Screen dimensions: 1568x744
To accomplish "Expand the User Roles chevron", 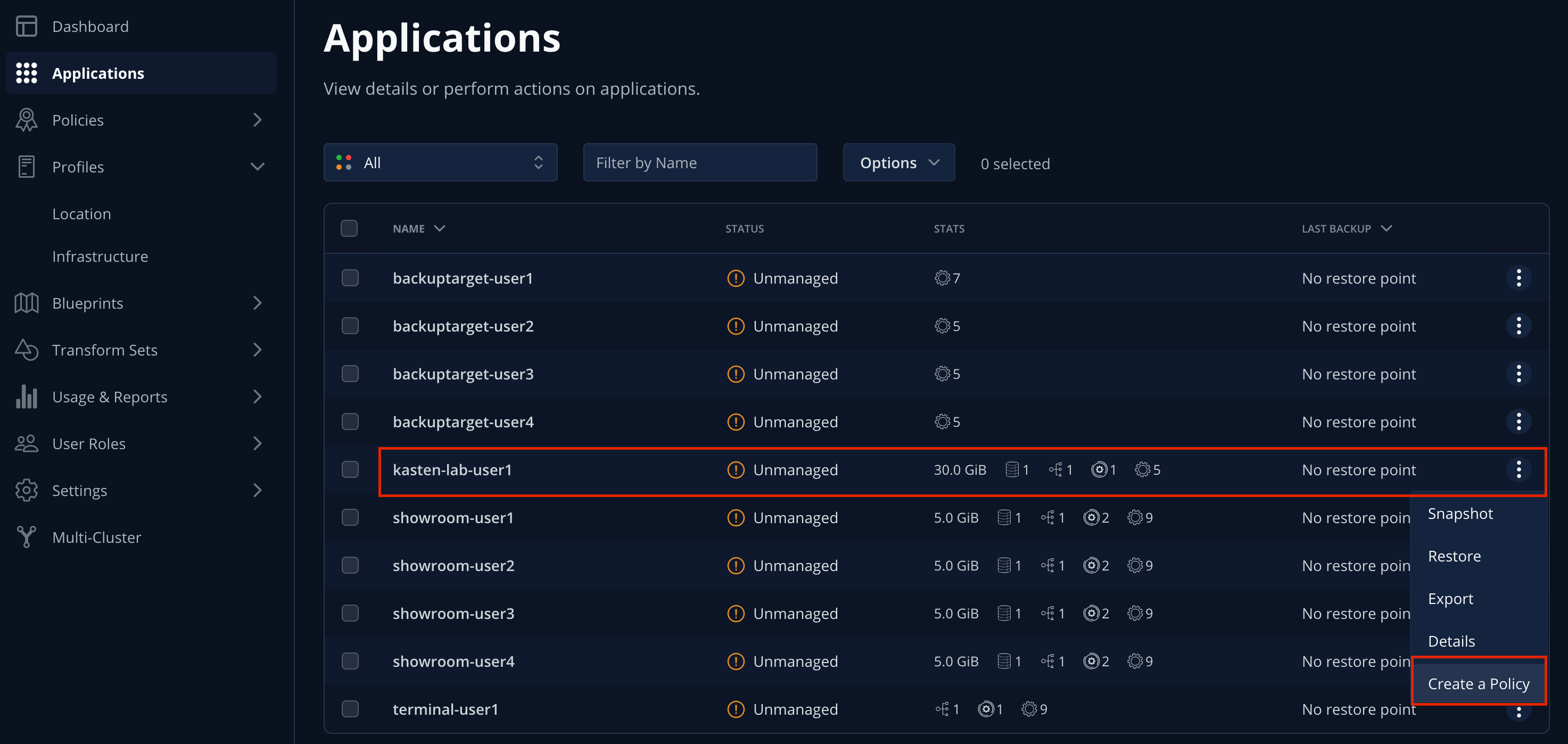I will [x=258, y=443].
